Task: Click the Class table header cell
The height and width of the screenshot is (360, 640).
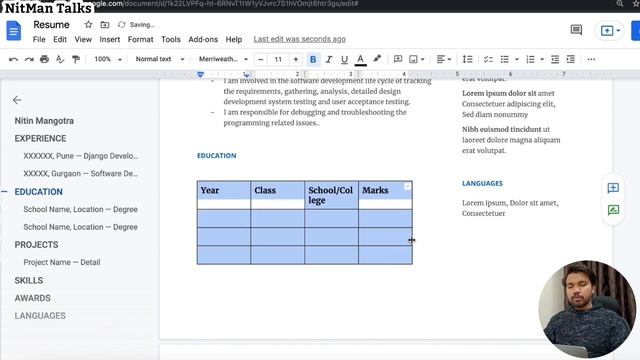Action: pyautogui.click(x=278, y=196)
